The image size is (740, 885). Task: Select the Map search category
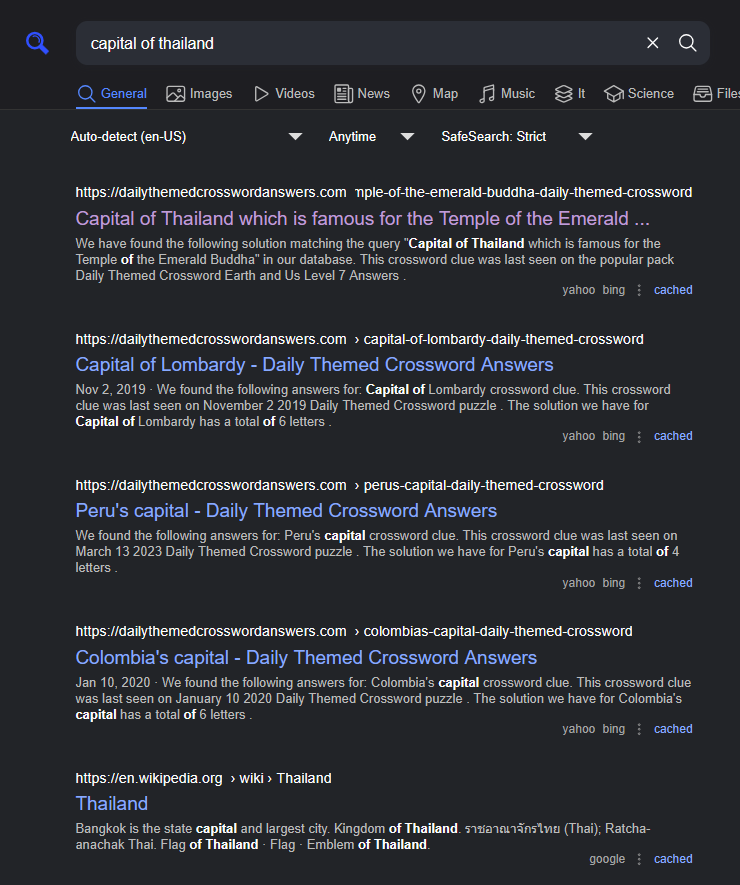point(434,94)
